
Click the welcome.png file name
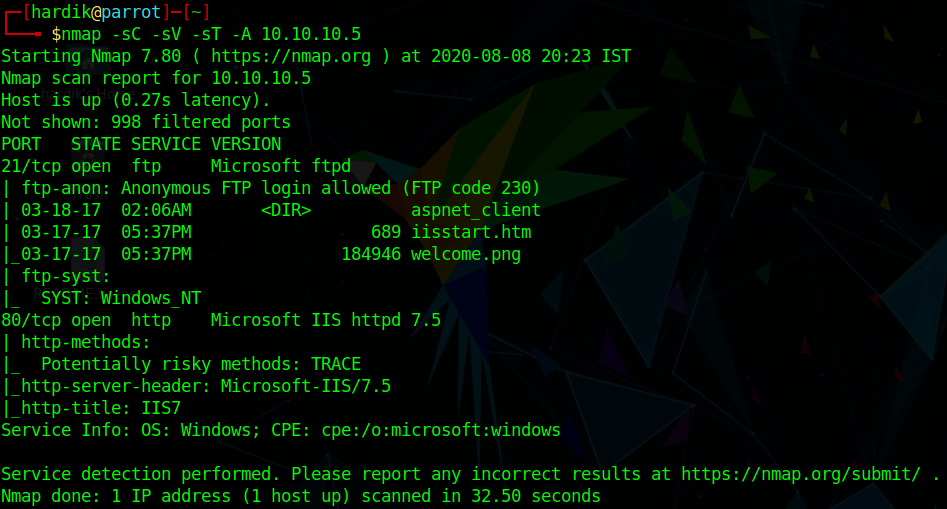(465, 254)
